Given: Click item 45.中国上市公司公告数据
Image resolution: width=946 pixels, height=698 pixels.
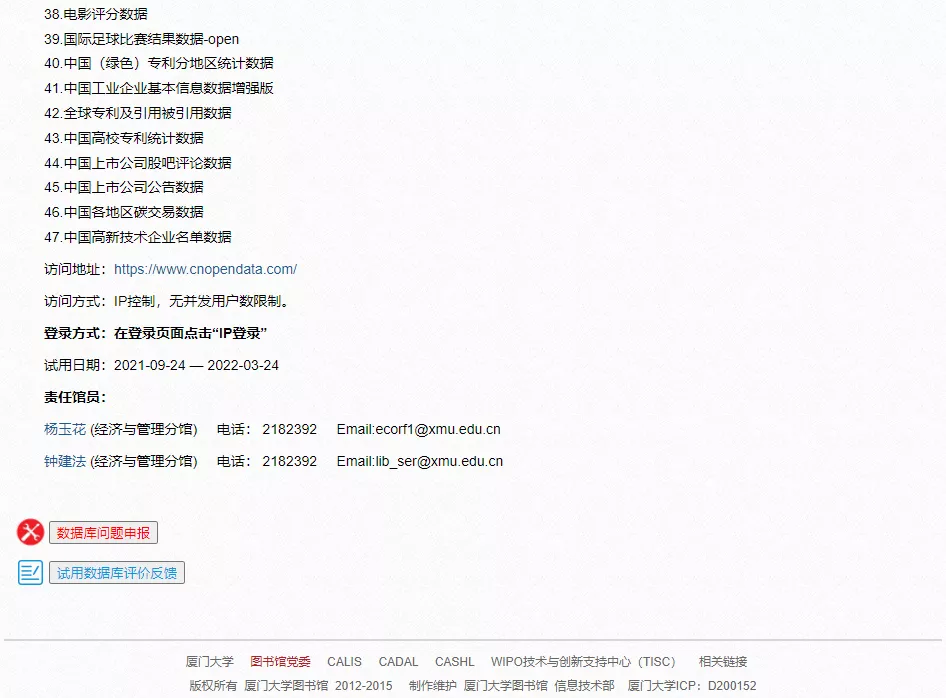Looking at the screenshot, I should pyautogui.click(x=124, y=187).
